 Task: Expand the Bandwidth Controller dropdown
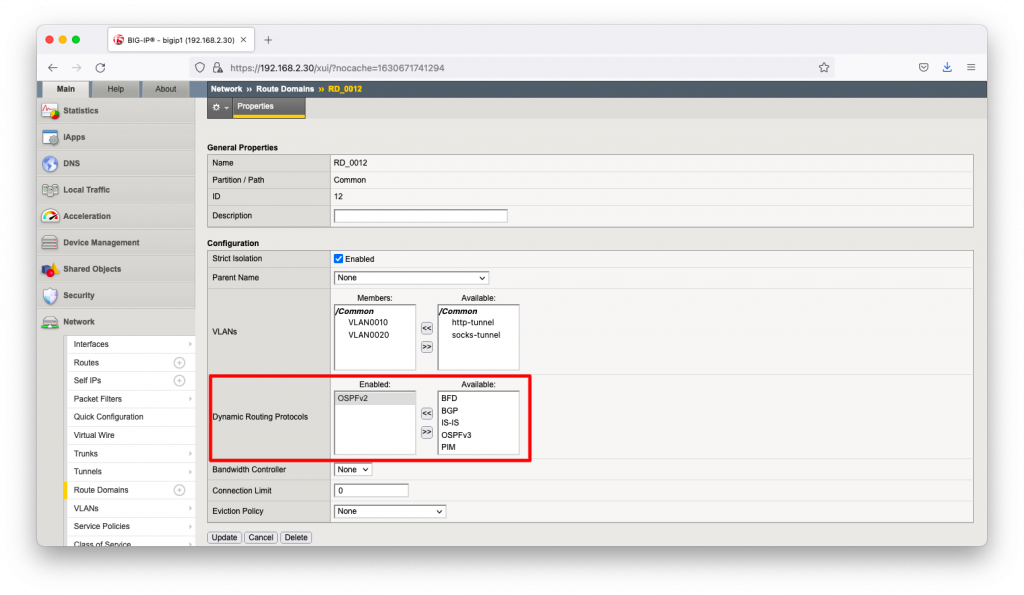(352, 470)
